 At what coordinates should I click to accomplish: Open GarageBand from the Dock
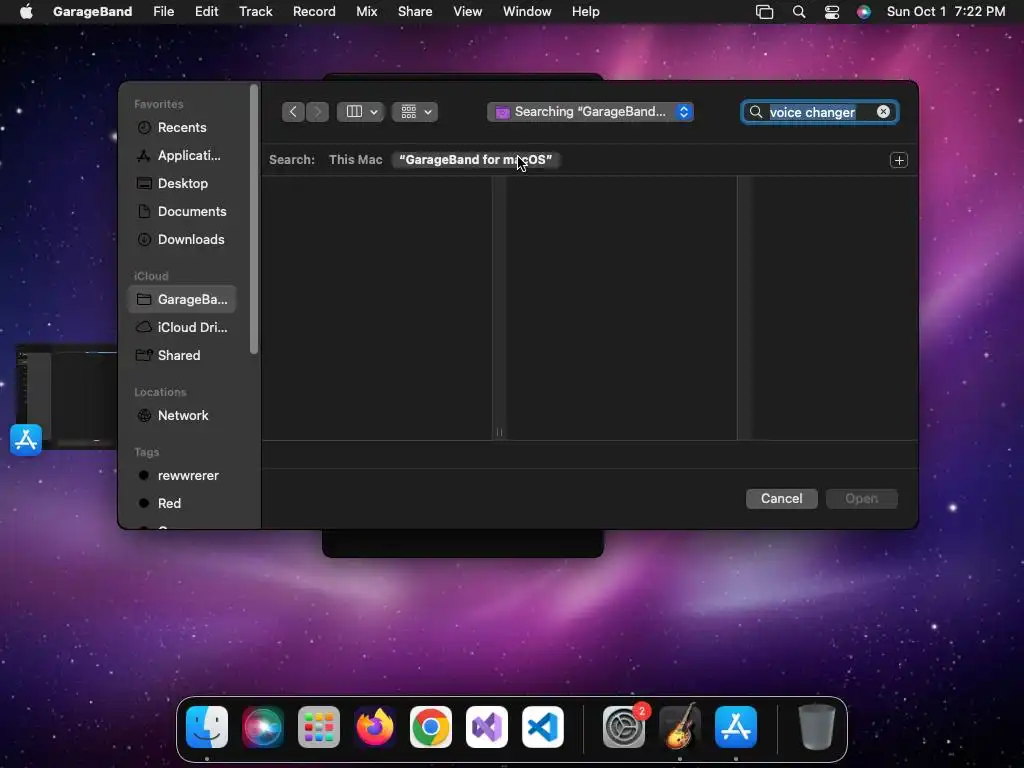point(680,727)
